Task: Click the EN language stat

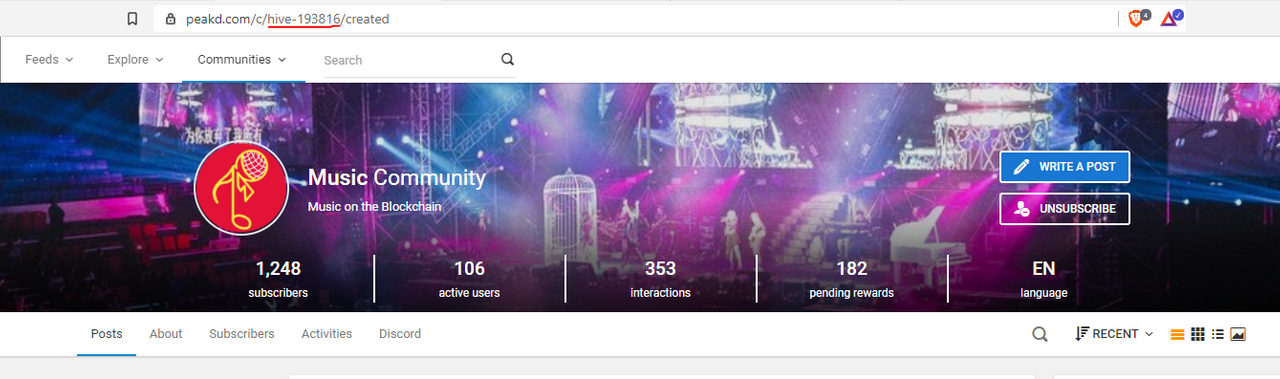Action: 1044,279
